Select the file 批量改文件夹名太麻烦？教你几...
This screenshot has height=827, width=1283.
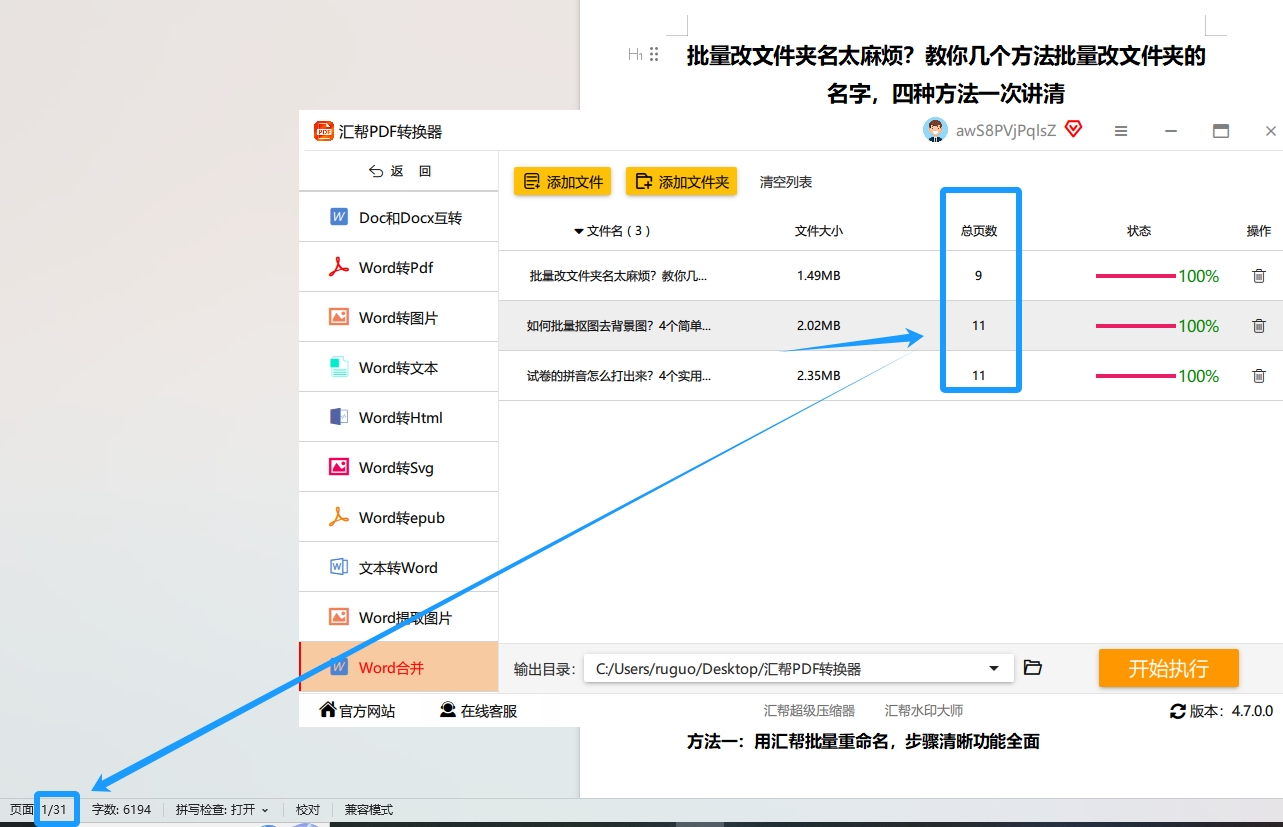[619, 276]
